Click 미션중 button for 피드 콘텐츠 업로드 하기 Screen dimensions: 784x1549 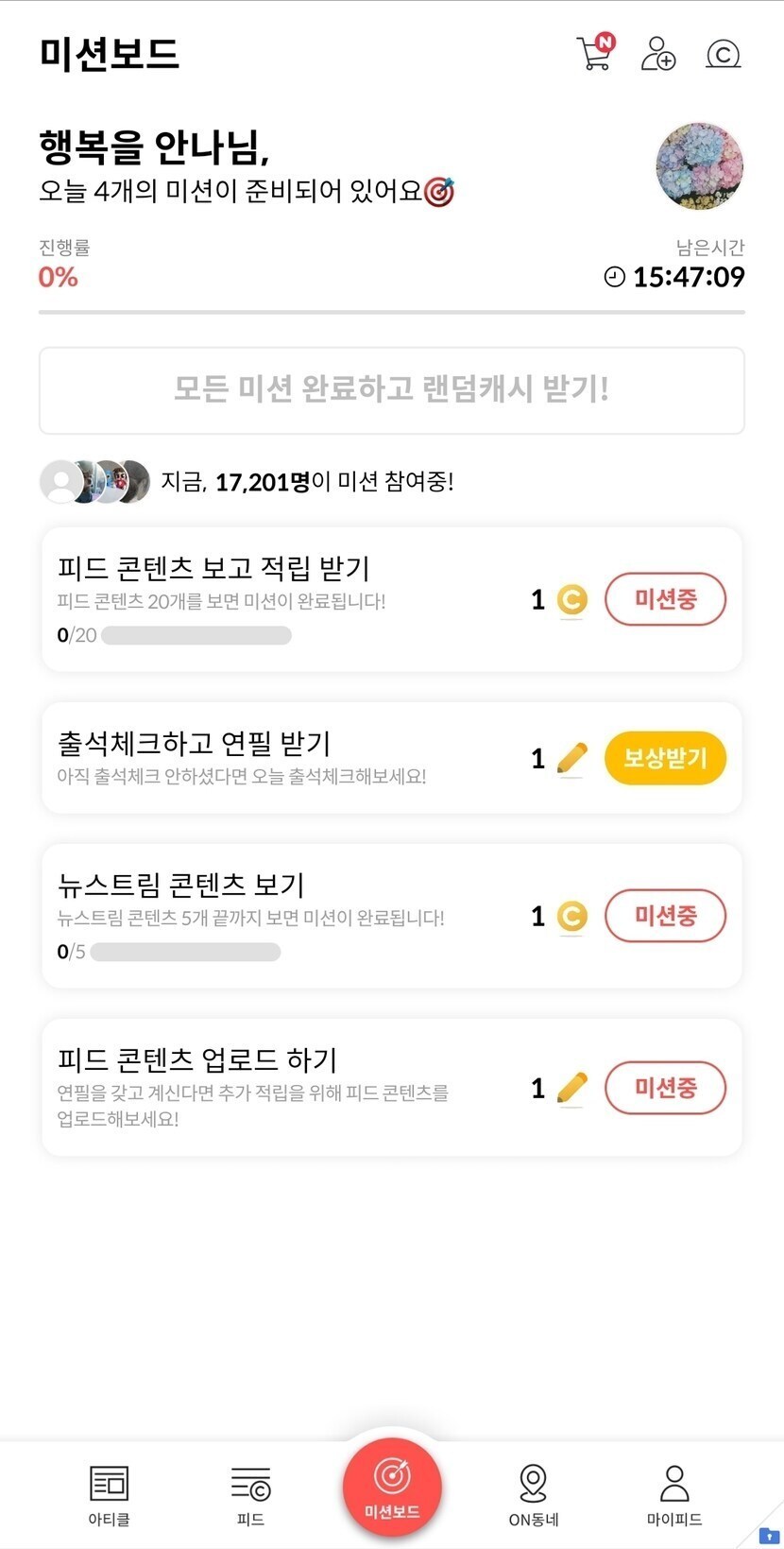pyautogui.click(x=665, y=1088)
